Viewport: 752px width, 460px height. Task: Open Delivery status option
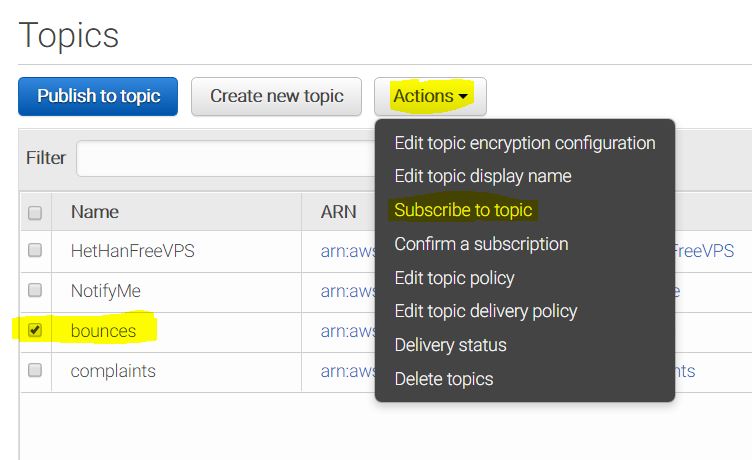click(x=450, y=345)
